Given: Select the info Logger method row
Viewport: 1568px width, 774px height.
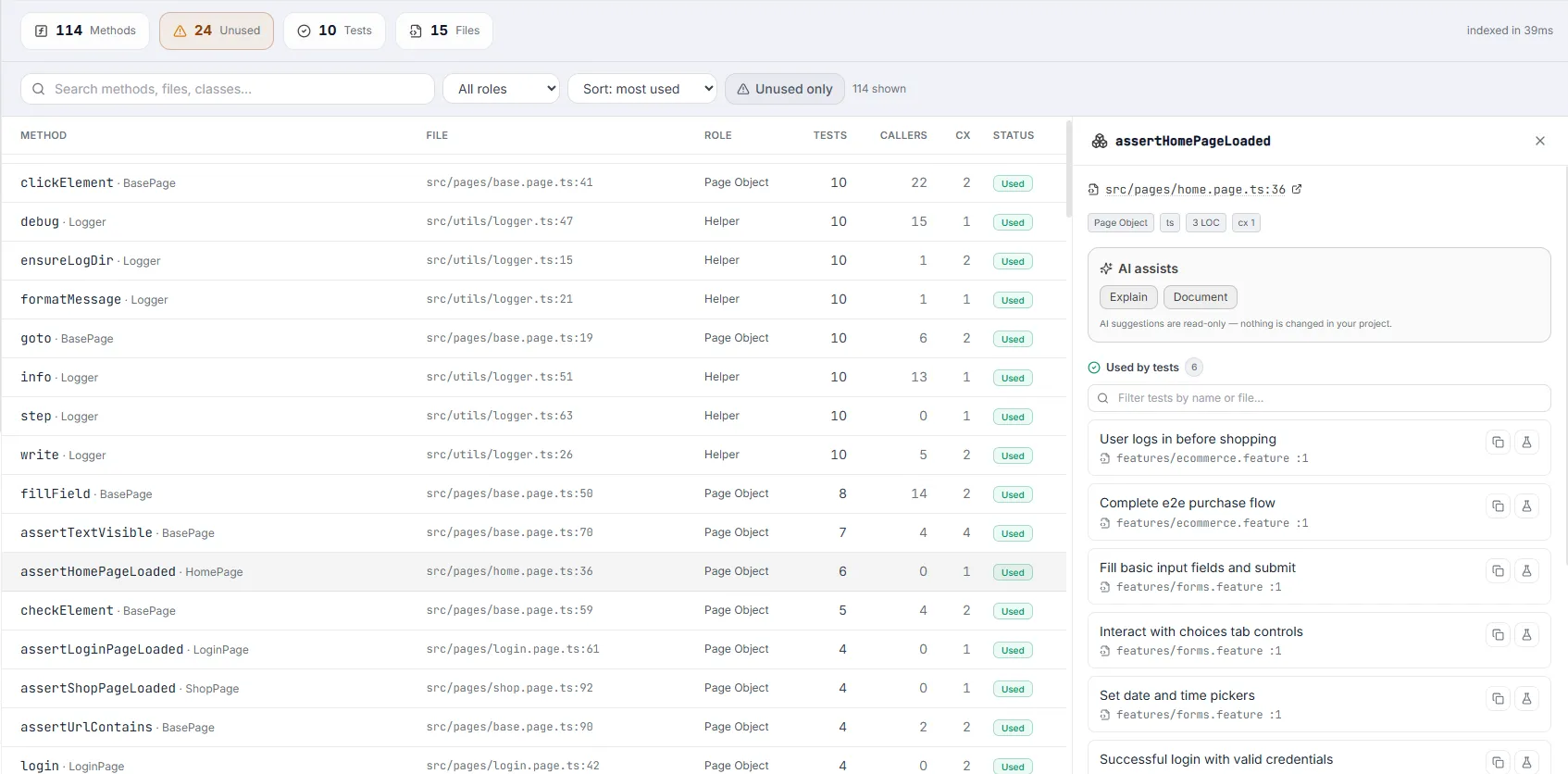Looking at the screenshot, I should (533, 377).
